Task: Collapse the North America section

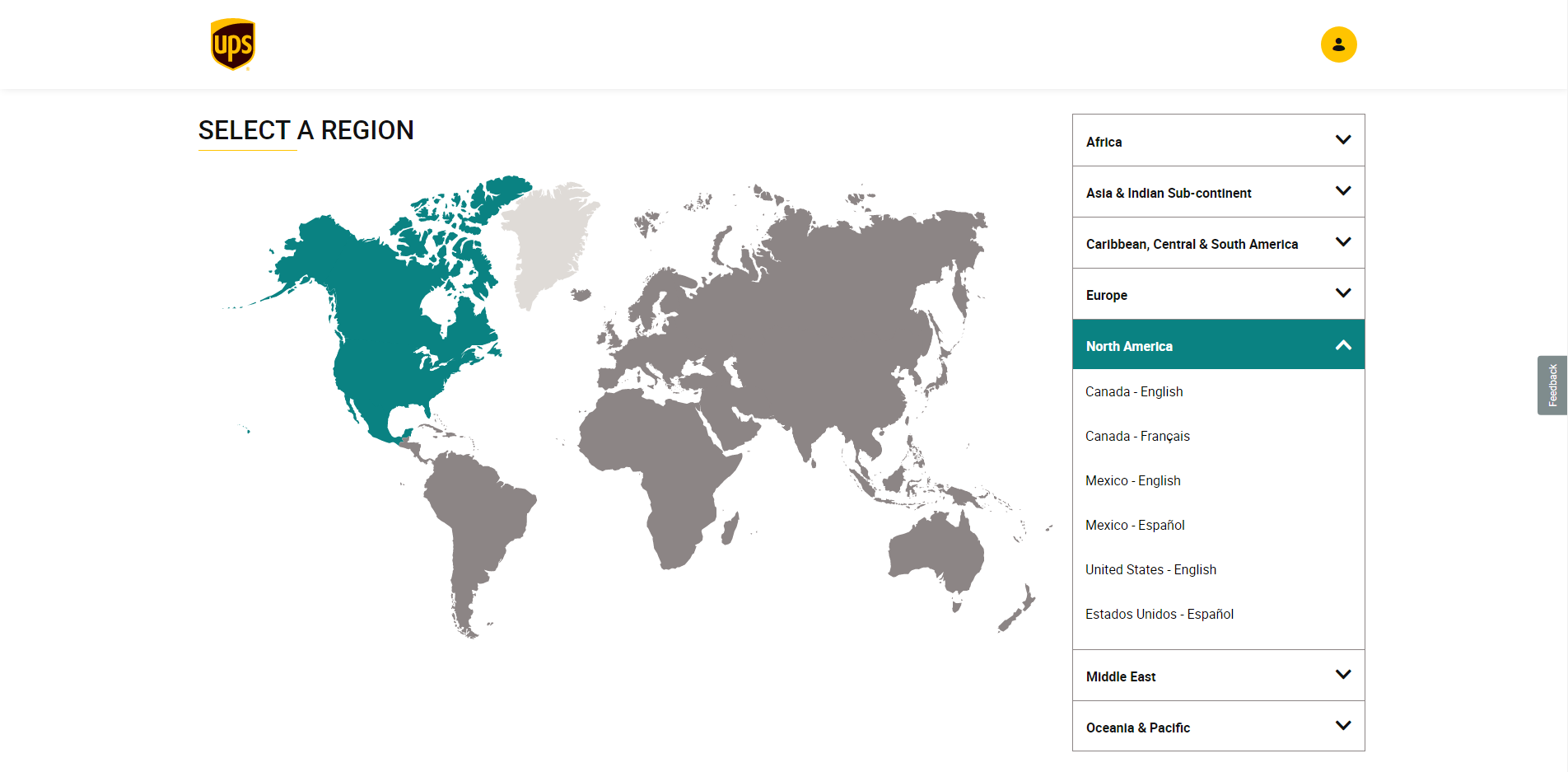Action: pos(1218,344)
